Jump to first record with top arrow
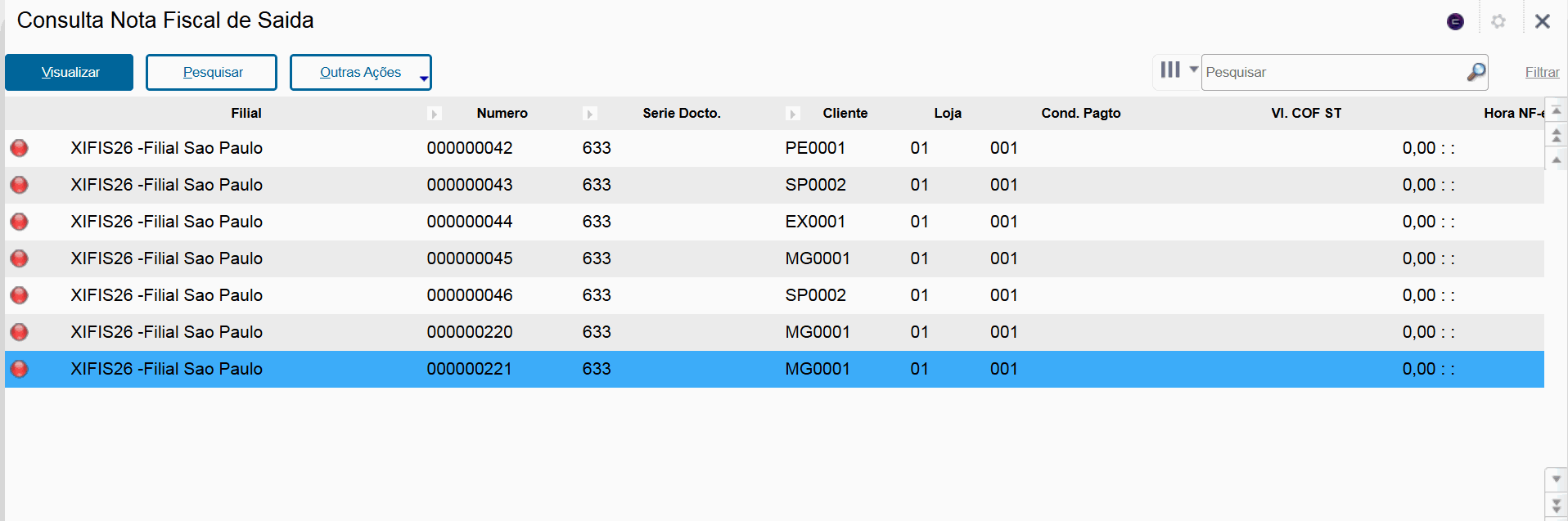This screenshot has height=521, width=1568. pyautogui.click(x=1557, y=110)
